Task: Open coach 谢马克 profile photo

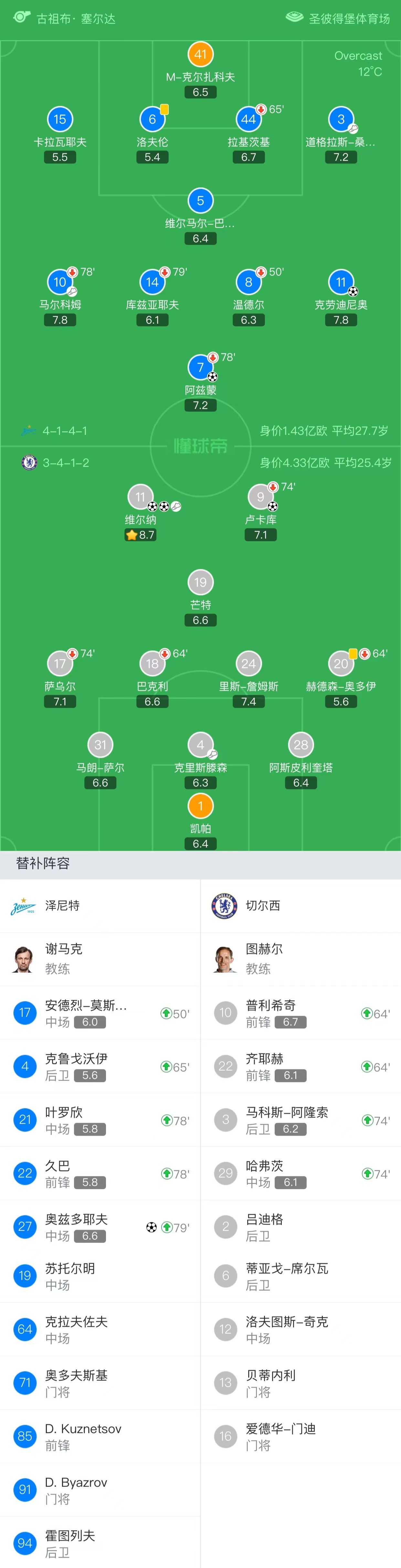Action: point(23,959)
